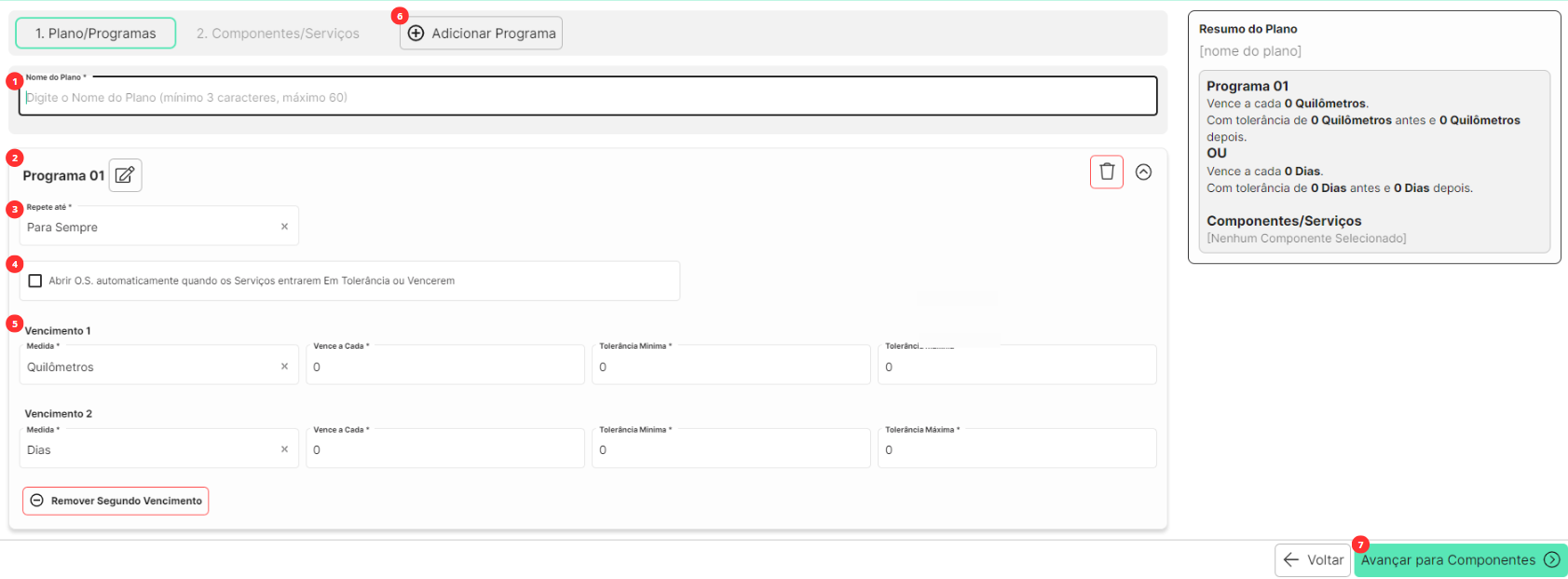Click Componentes/Serviços heading in summary
Image resolution: width=1568 pixels, height=579 pixels.
(x=1284, y=221)
